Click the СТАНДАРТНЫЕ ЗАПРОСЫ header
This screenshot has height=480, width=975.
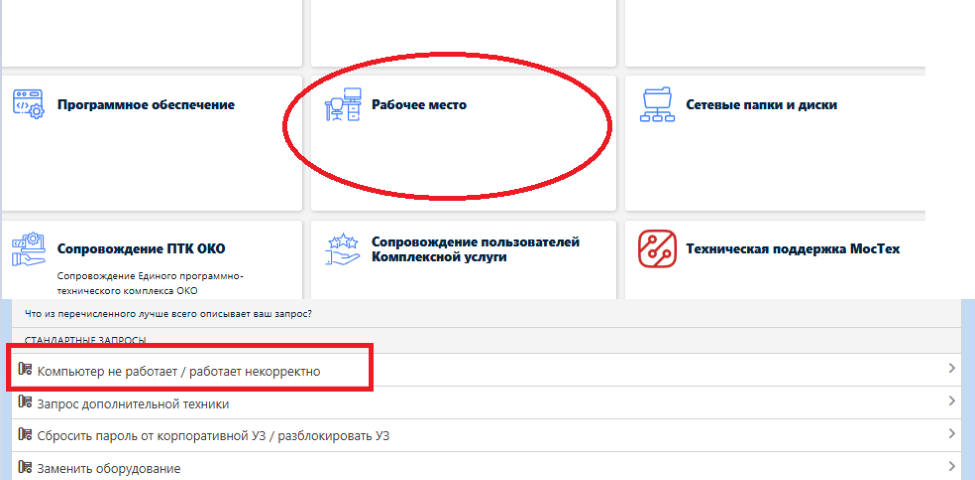(x=86, y=341)
